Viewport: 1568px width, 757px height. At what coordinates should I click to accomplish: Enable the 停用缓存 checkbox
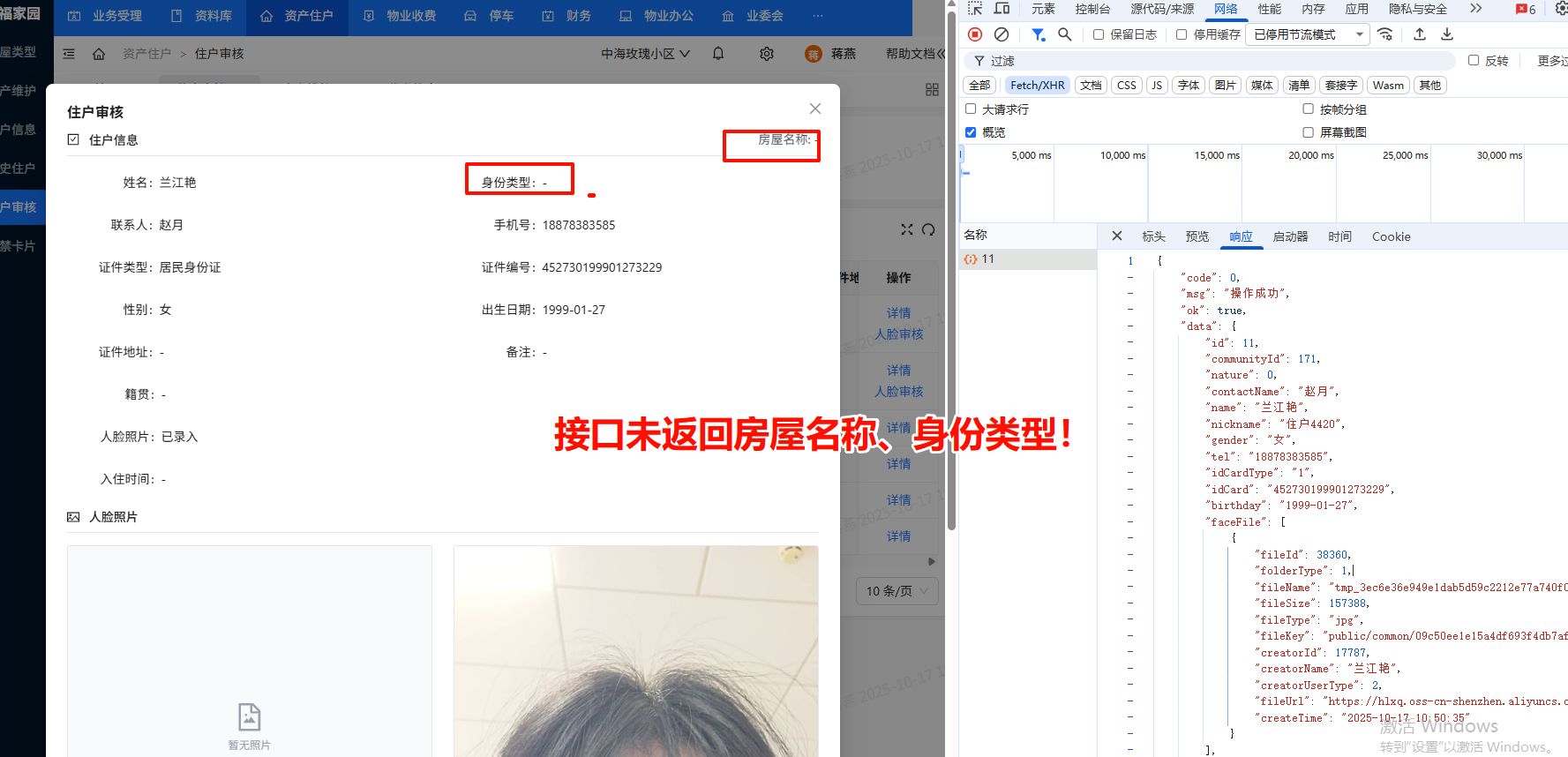[1182, 34]
